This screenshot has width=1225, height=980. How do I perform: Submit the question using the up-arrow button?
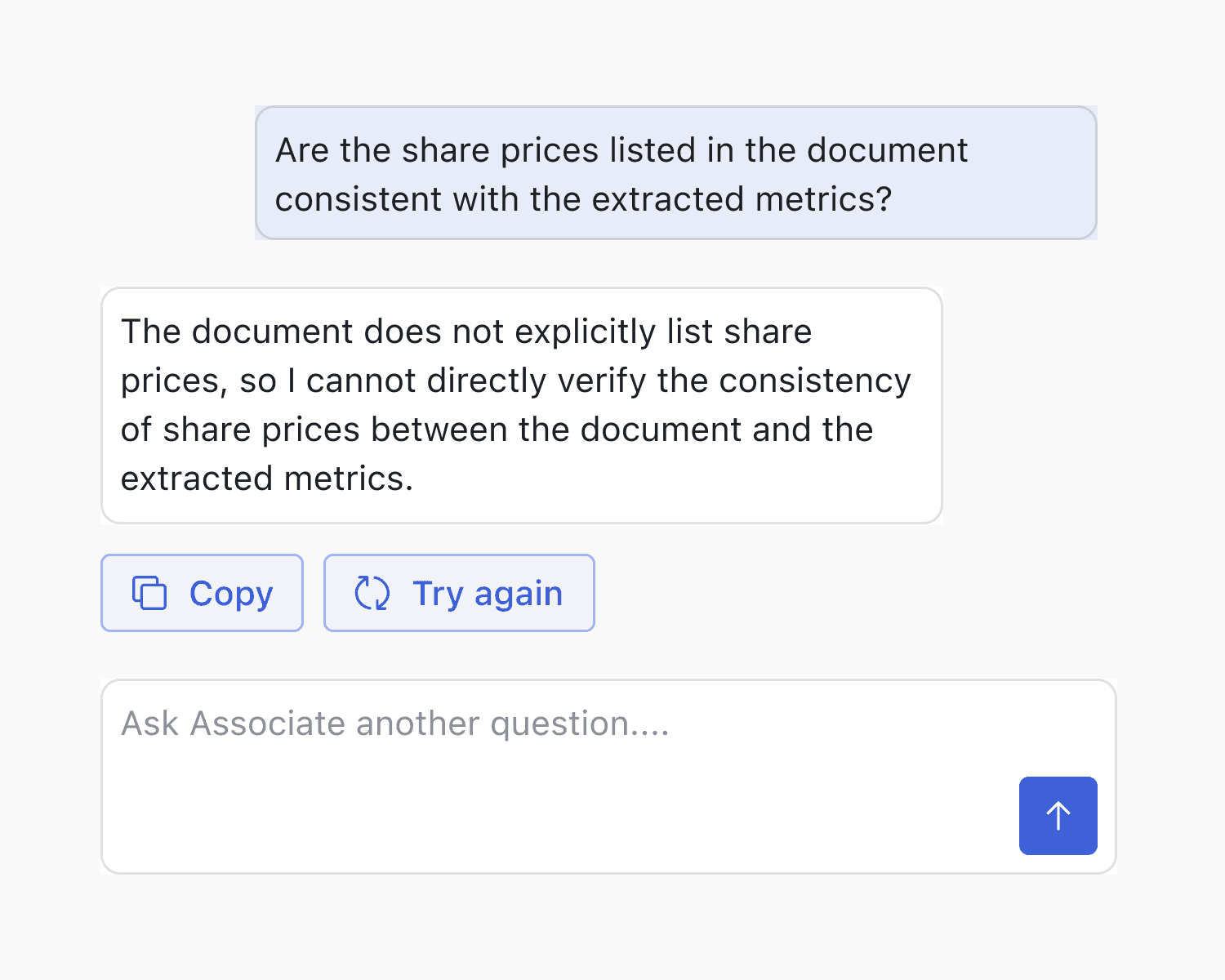[x=1058, y=815]
